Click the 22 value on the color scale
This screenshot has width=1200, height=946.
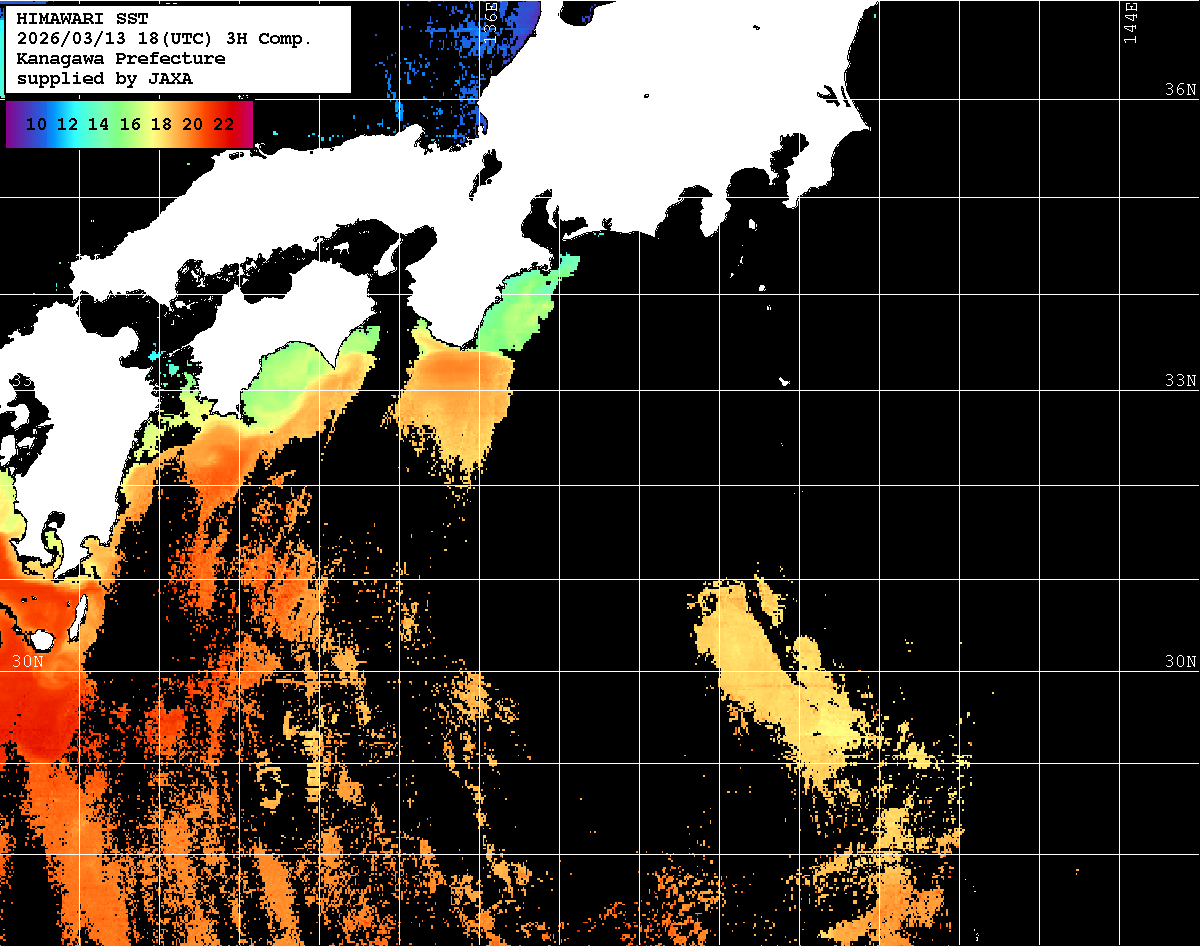pos(223,125)
